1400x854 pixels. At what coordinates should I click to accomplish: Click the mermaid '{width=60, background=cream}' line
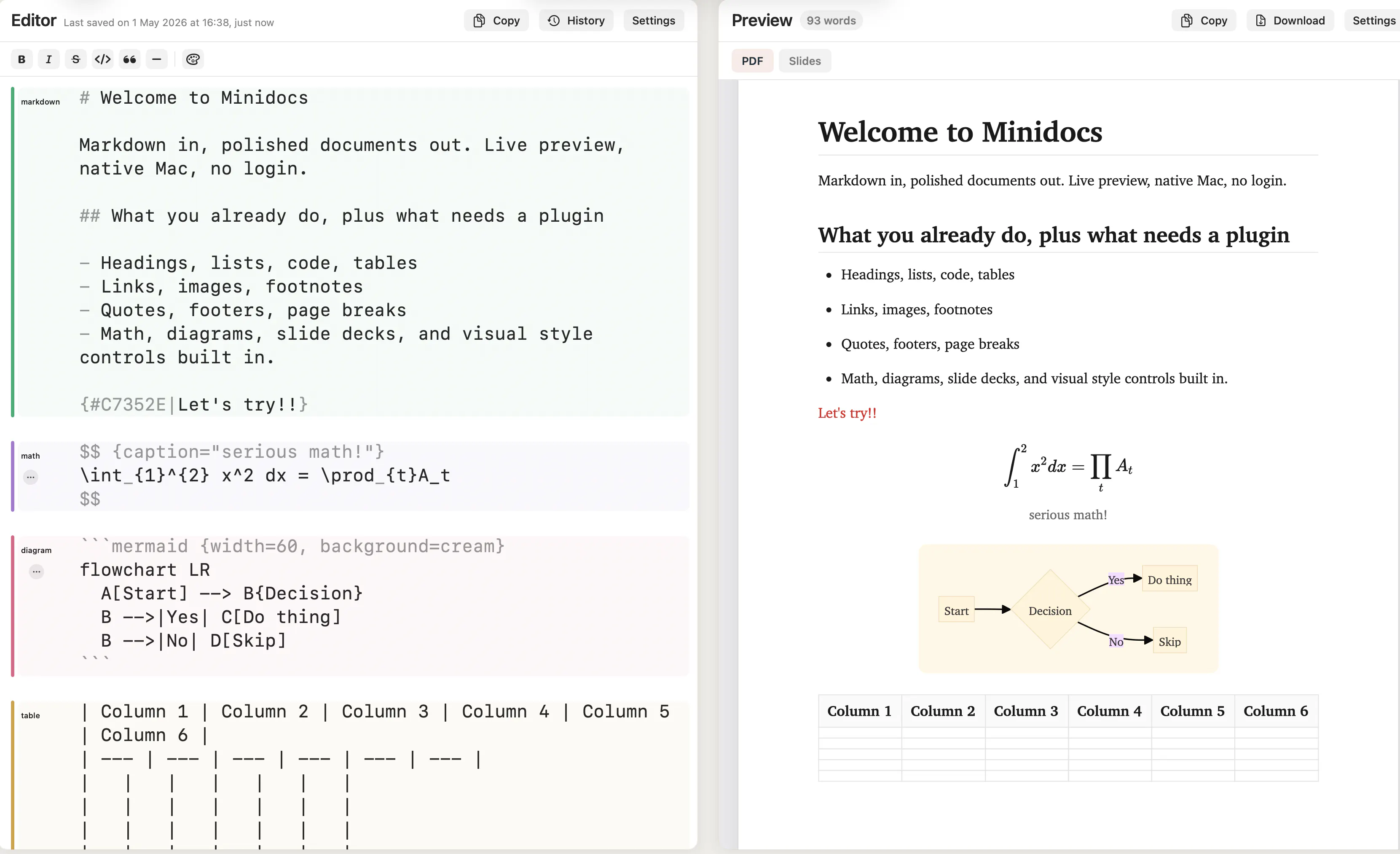(292, 546)
